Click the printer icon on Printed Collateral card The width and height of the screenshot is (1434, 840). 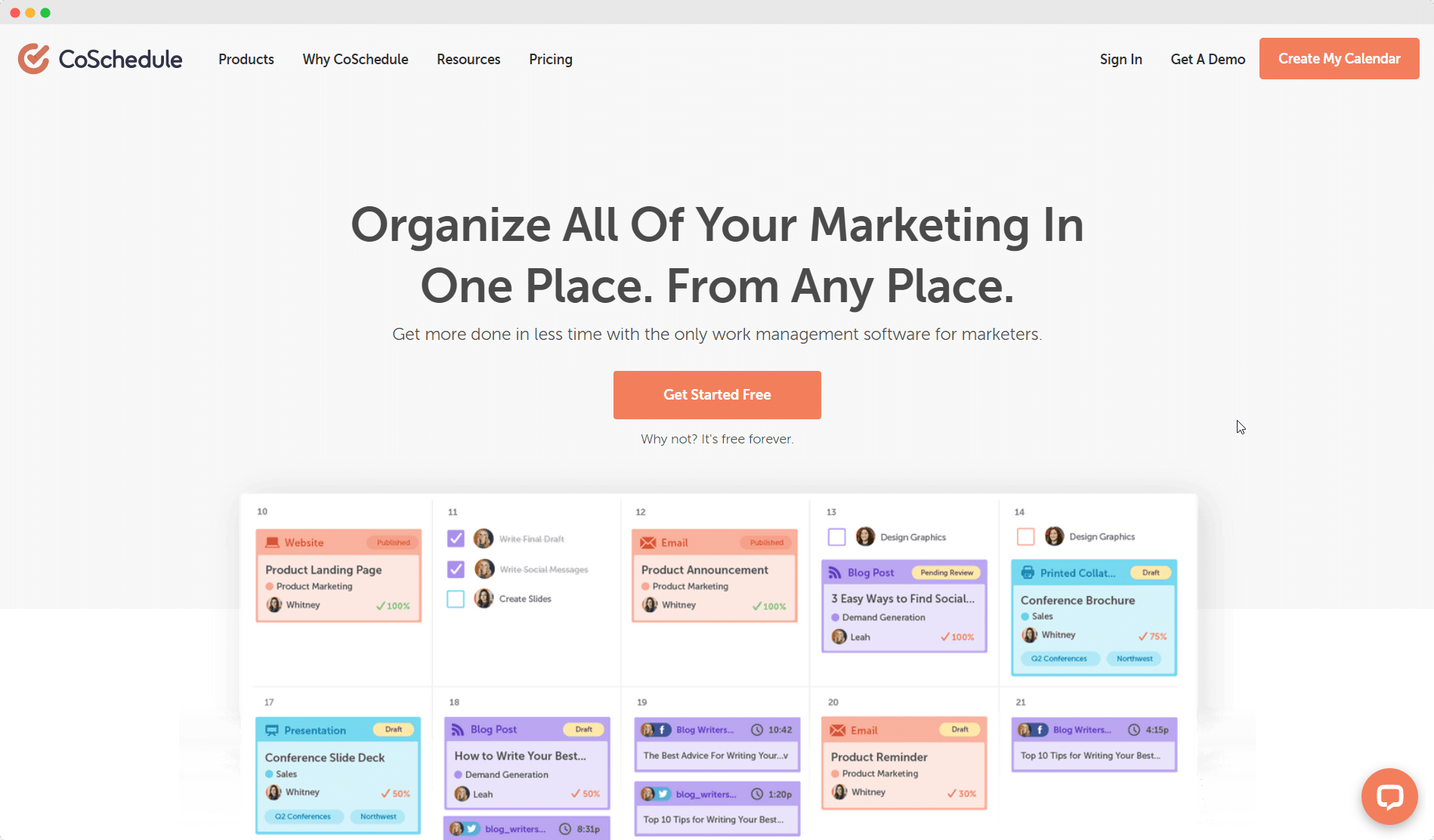click(1028, 573)
